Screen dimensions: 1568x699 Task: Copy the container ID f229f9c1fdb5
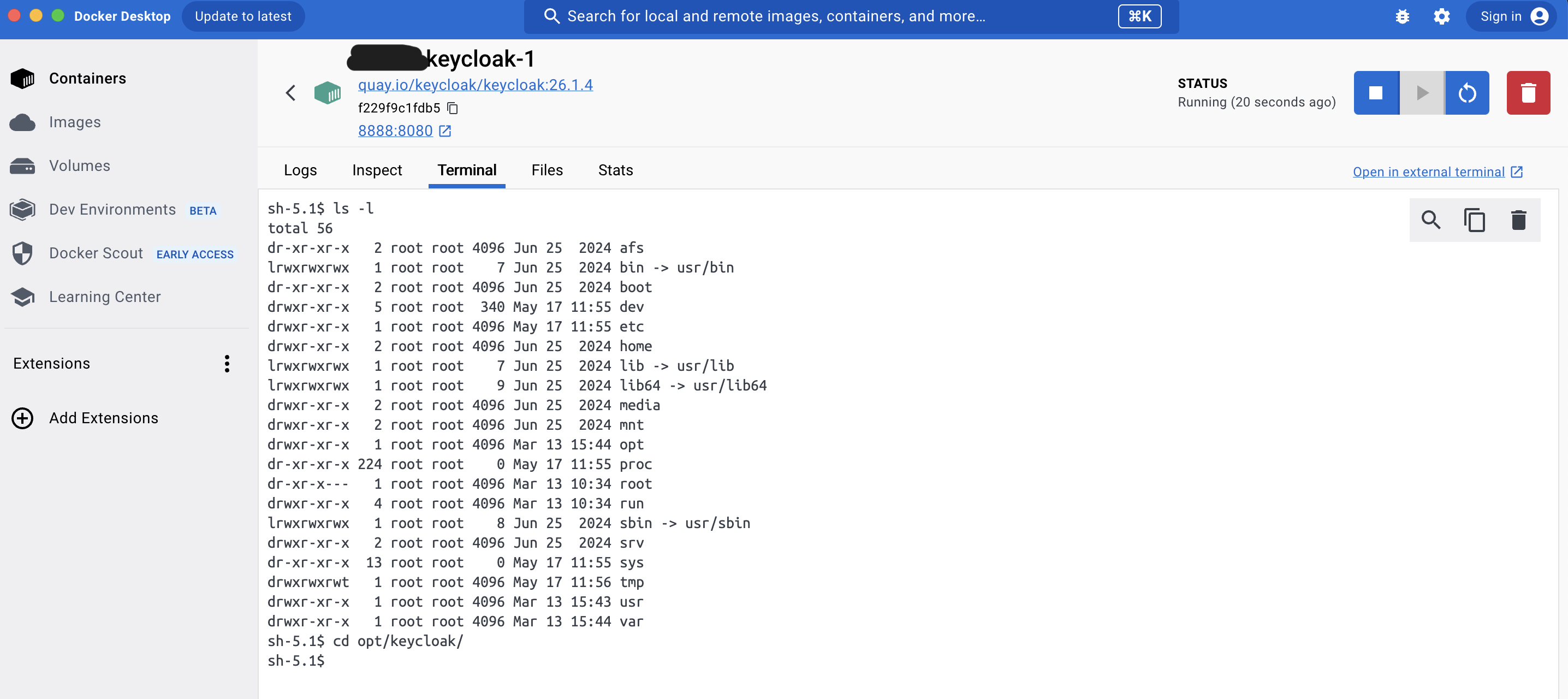click(452, 108)
